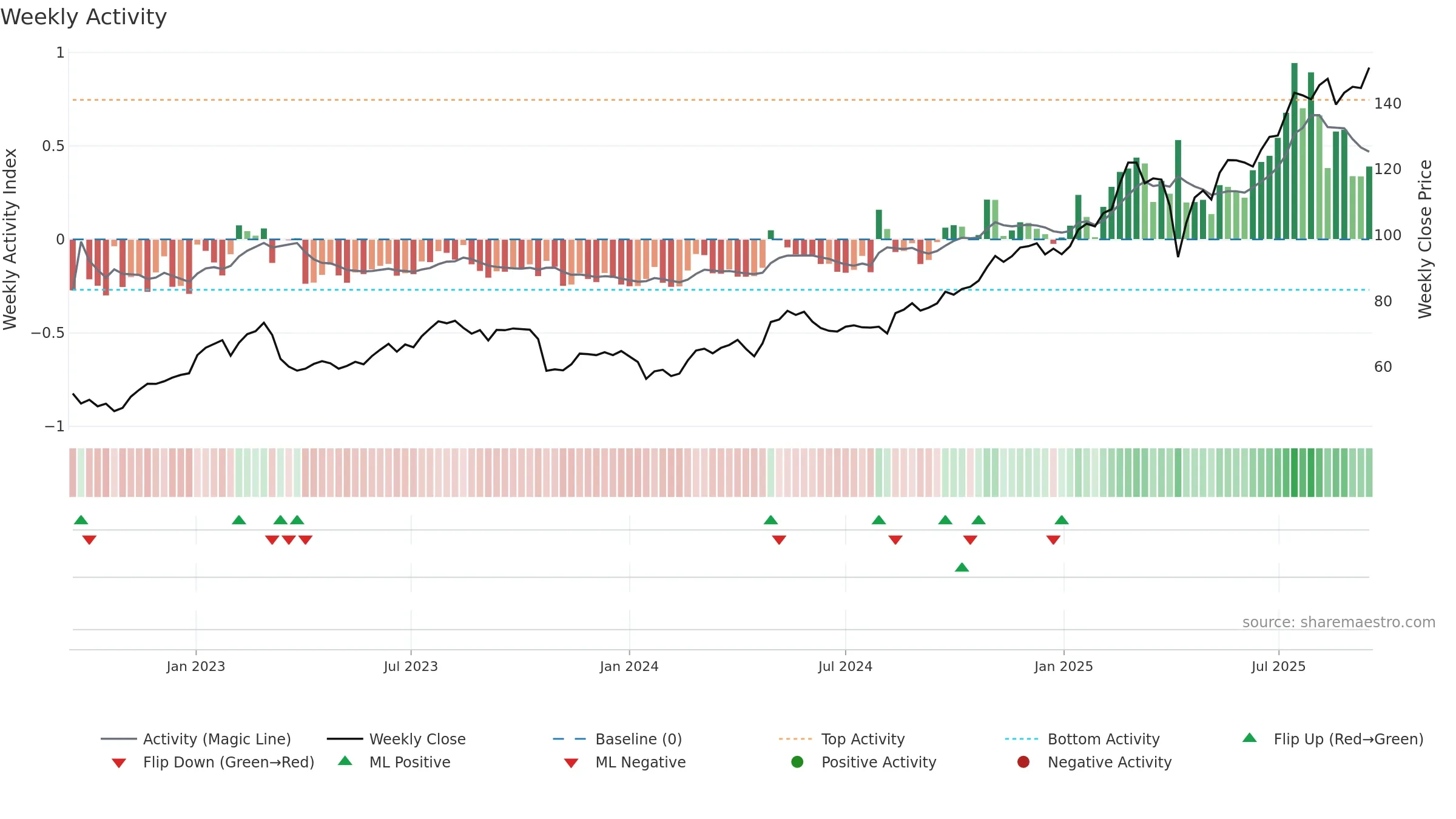Viewport: 1456px width, 819px height.
Task: Toggle the Bottom Activity legend entry
Action: [1082, 739]
